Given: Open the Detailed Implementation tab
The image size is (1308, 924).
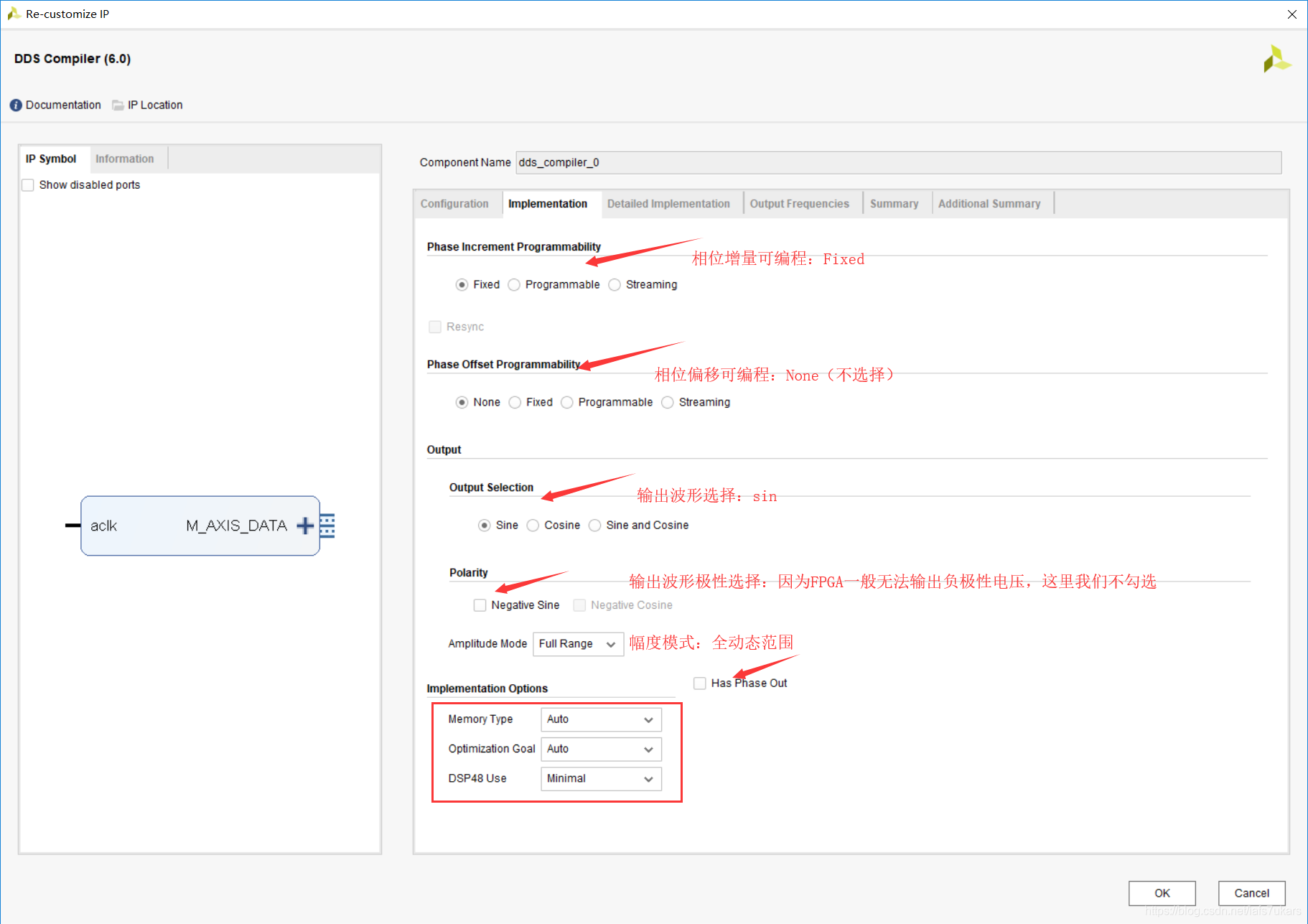Looking at the screenshot, I should click(x=668, y=203).
